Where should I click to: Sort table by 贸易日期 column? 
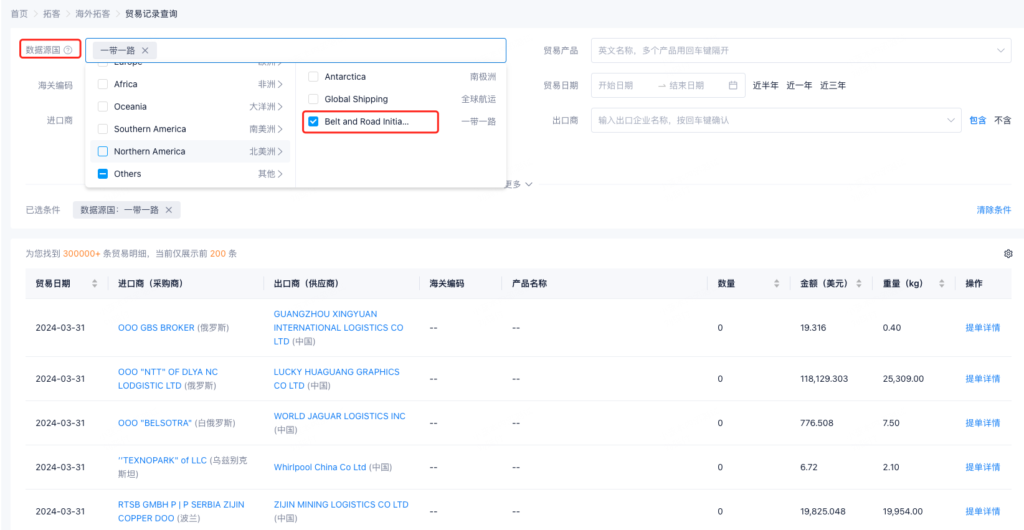click(95, 284)
